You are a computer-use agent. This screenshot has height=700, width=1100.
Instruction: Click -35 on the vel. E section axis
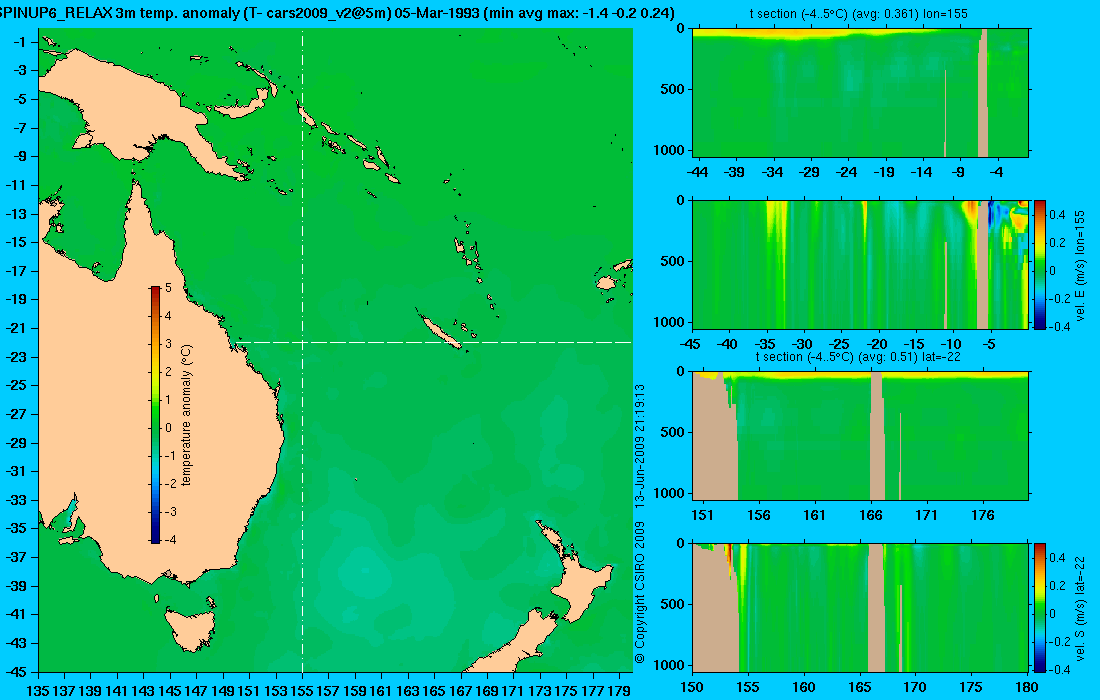[x=765, y=344]
